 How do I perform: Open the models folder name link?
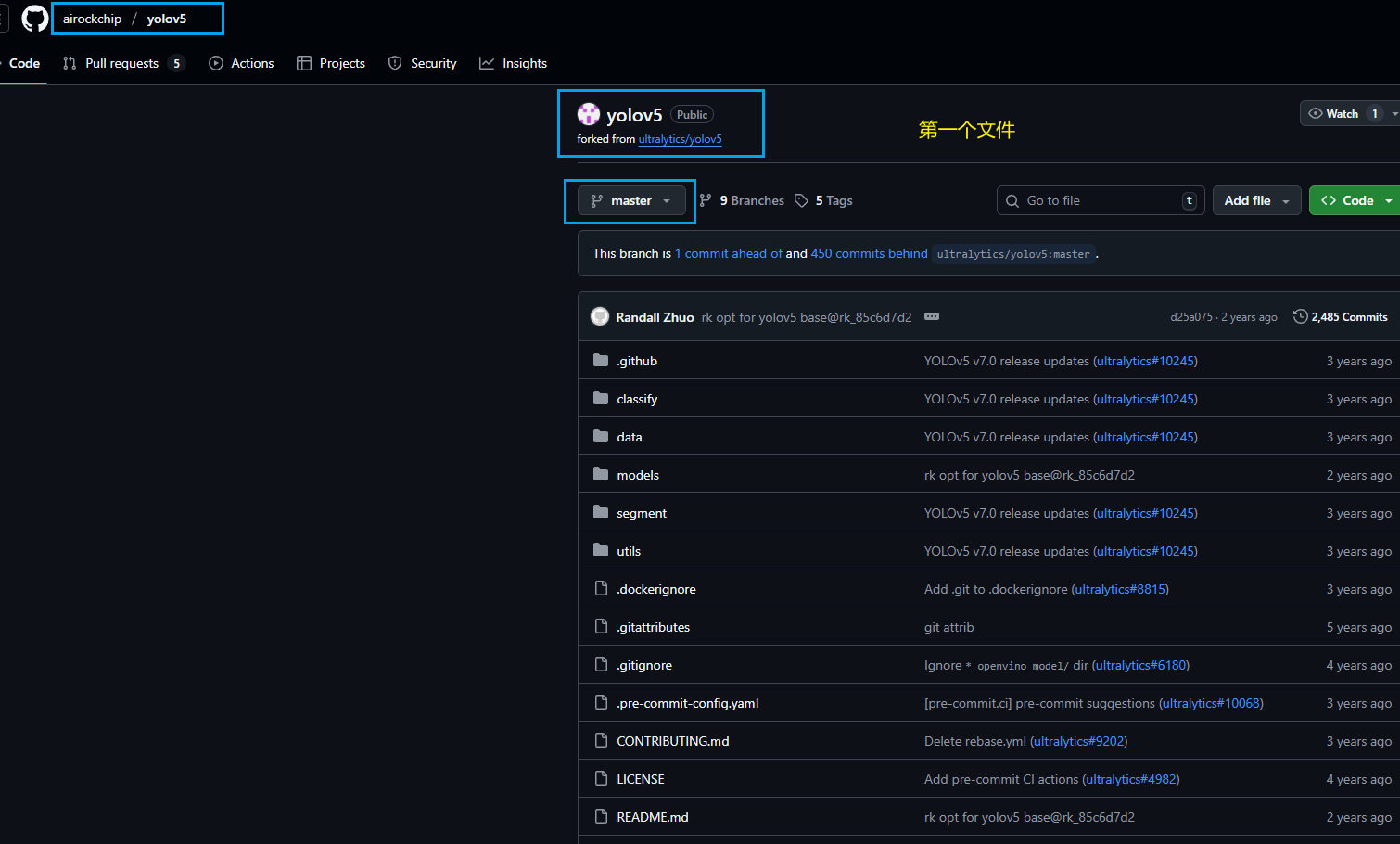coord(638,475)
